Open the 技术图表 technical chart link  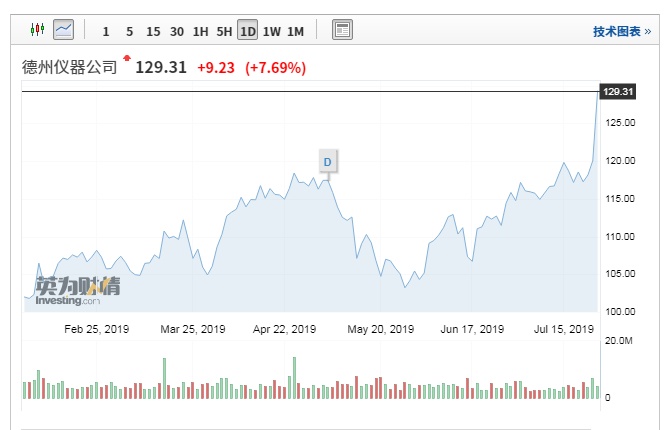click(621, 31)
